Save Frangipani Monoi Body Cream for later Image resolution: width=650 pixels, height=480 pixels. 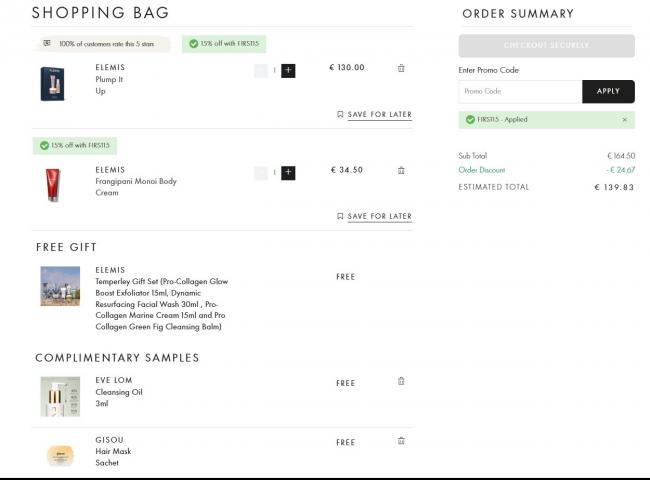tap(379, 216)
